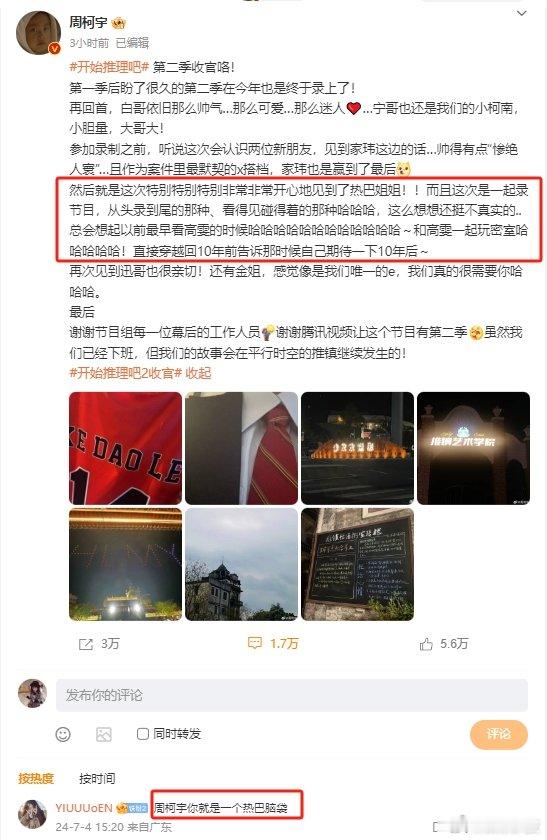Open red KE DAO LE jersey photo
The height and width of the screenshot is (840, 547).
click(x=125, y=448)
